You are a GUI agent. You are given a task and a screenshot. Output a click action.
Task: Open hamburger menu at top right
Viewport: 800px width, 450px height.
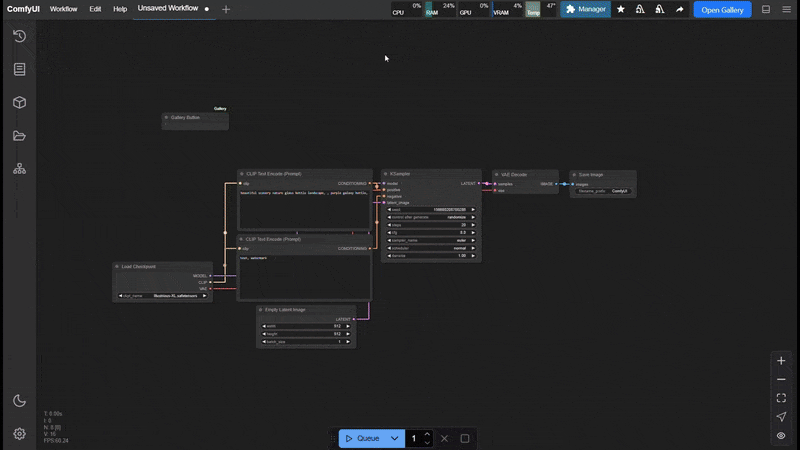tap(786, 9)
